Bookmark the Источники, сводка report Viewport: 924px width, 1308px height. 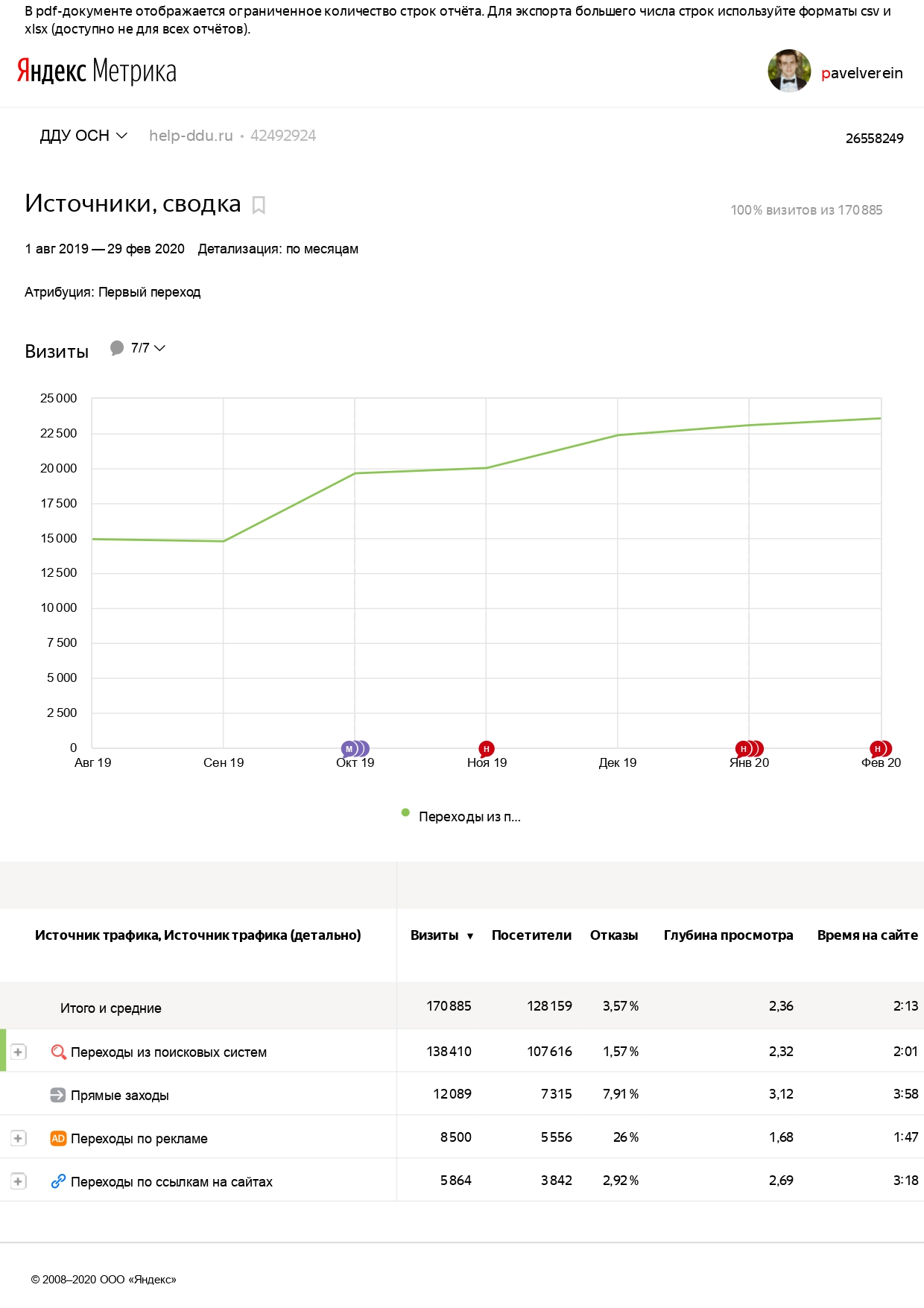coord(259,205)
